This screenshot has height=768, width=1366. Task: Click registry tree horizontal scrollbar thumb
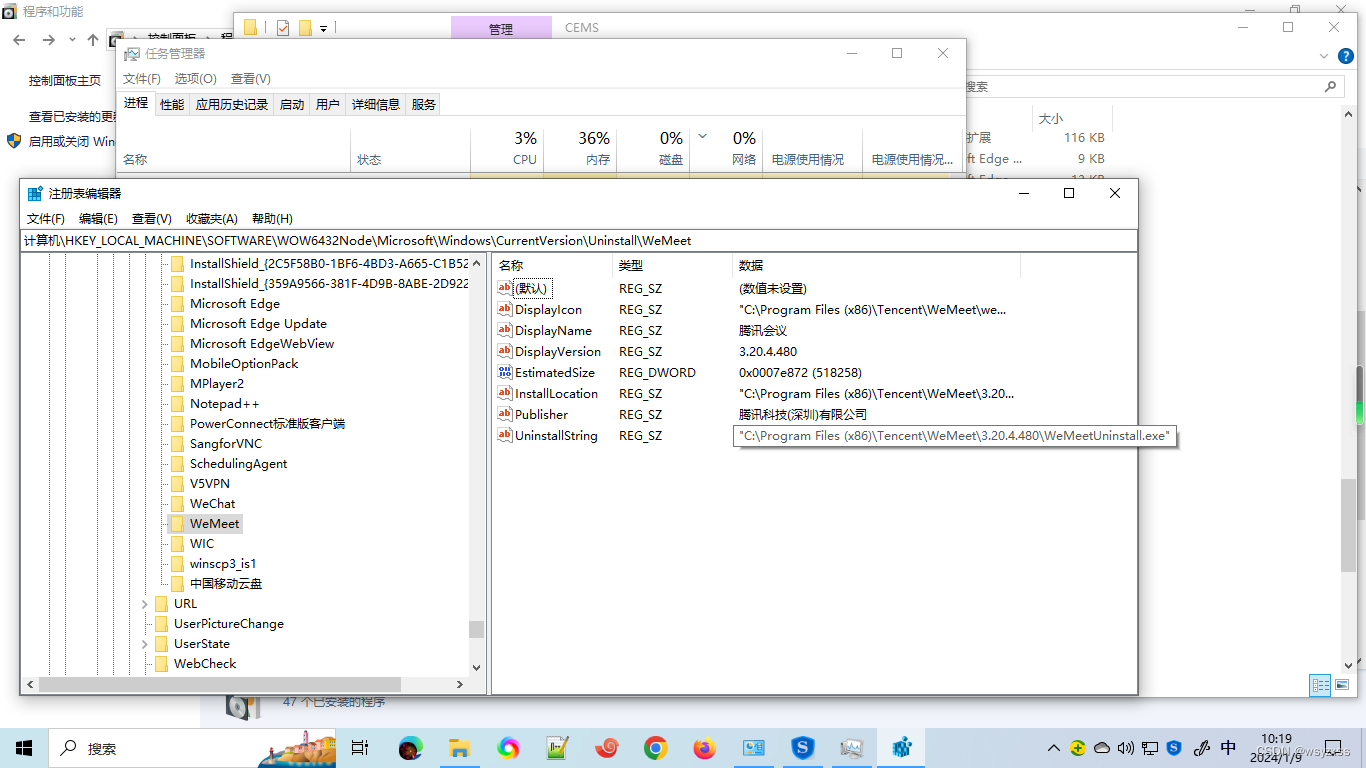pos(219,684)
